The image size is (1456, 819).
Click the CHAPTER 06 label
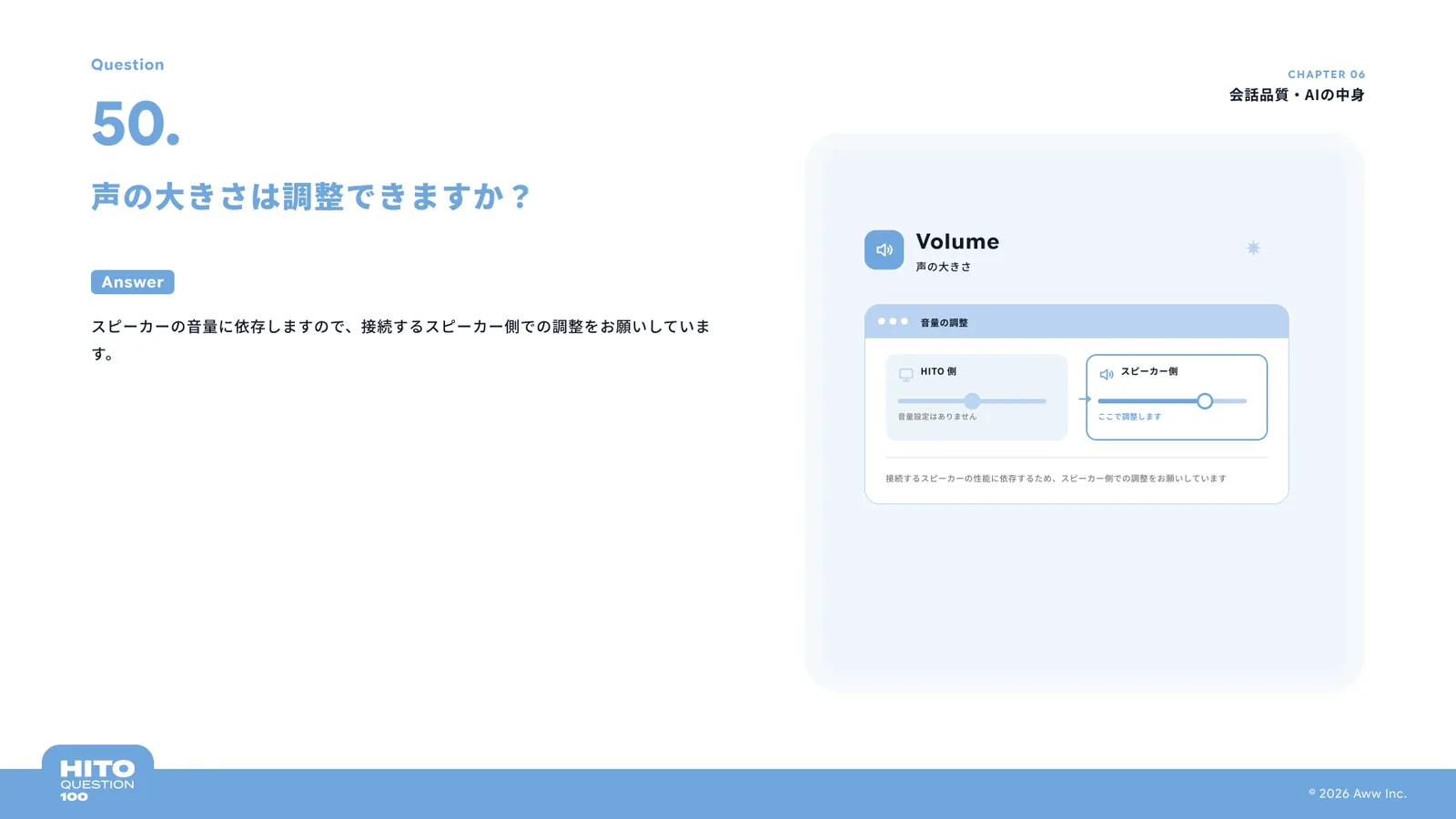tap(1327, 75)
